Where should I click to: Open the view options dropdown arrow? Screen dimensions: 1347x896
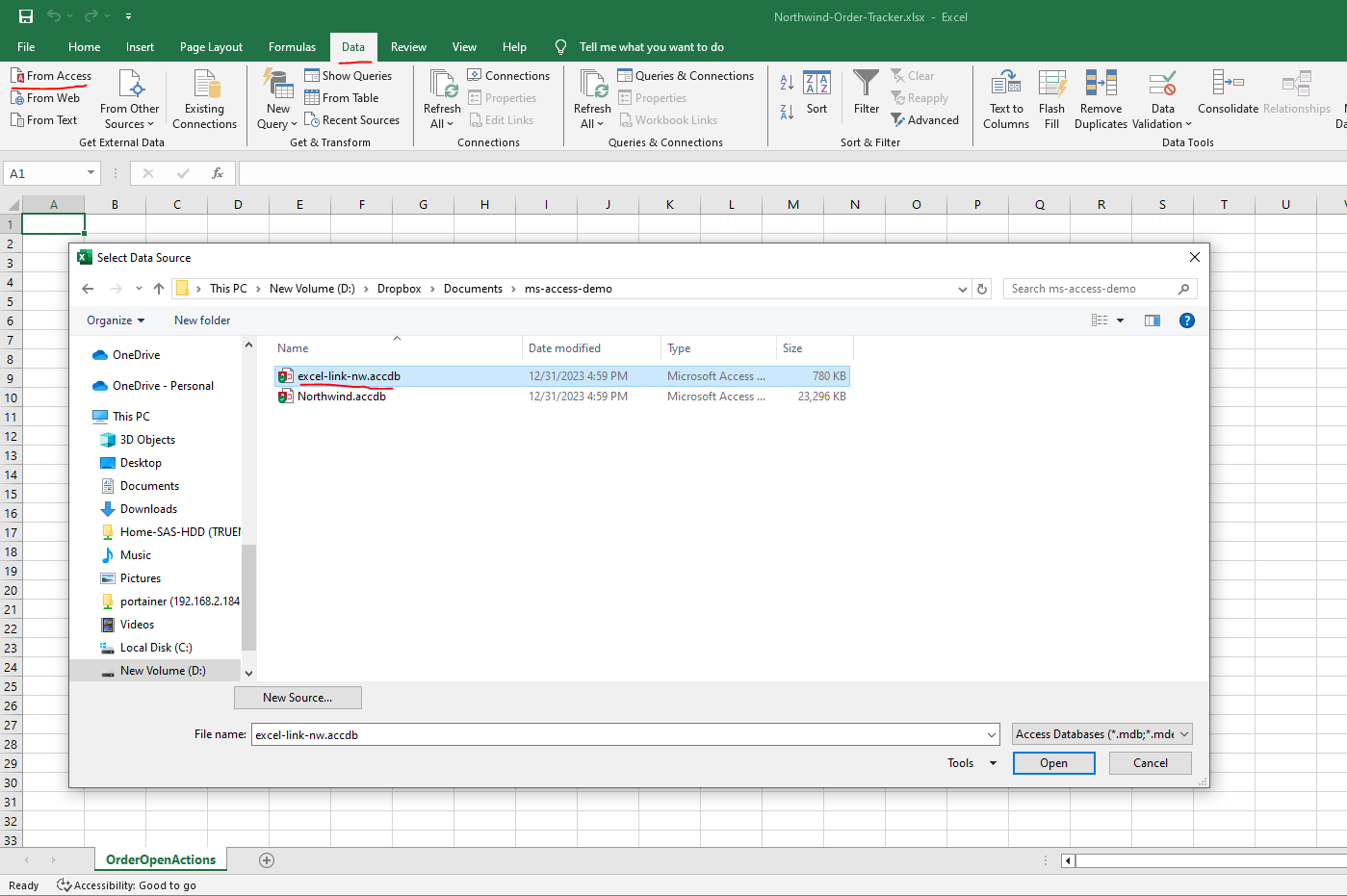[x=1120, y=320]
